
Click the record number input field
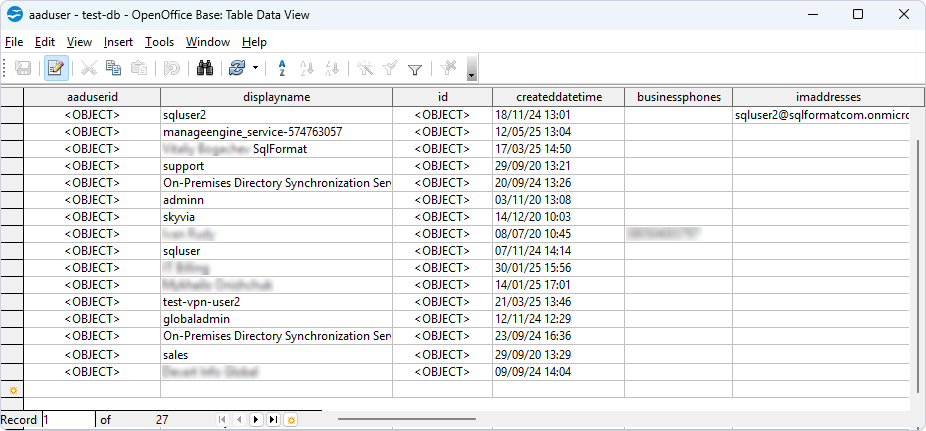pos(68,420)
